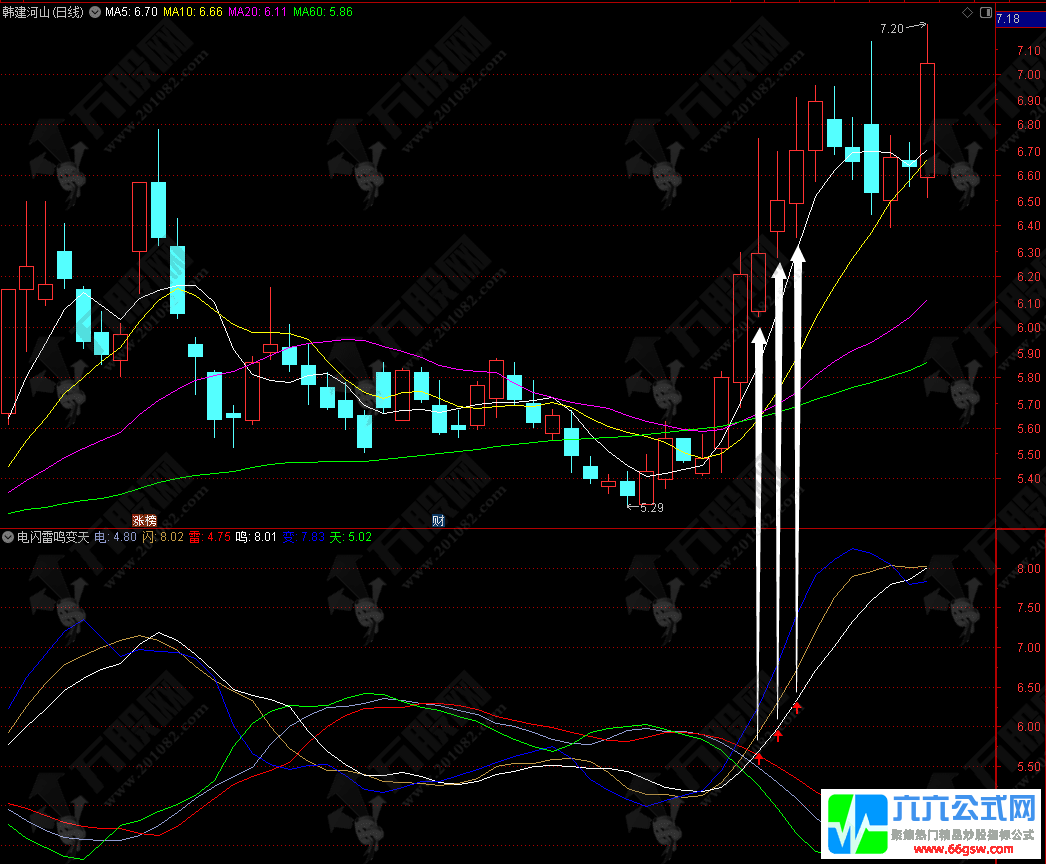Open the www.66gsw.com link

(963, 849)
